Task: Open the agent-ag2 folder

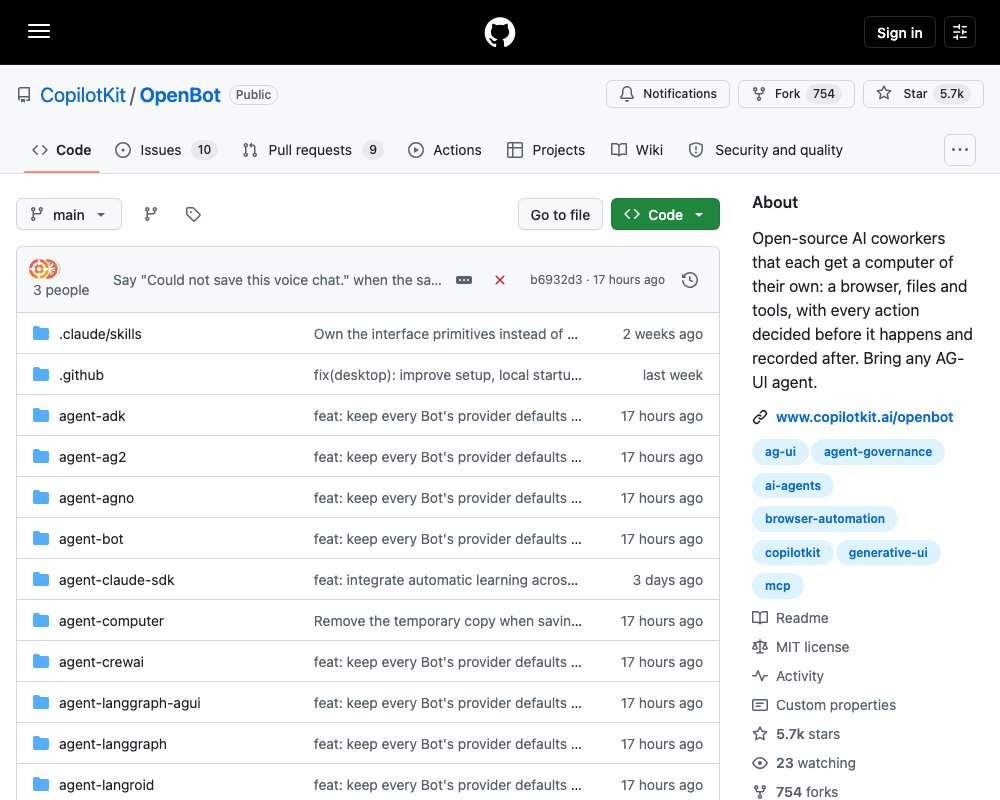Action: (x=92, y=457)
